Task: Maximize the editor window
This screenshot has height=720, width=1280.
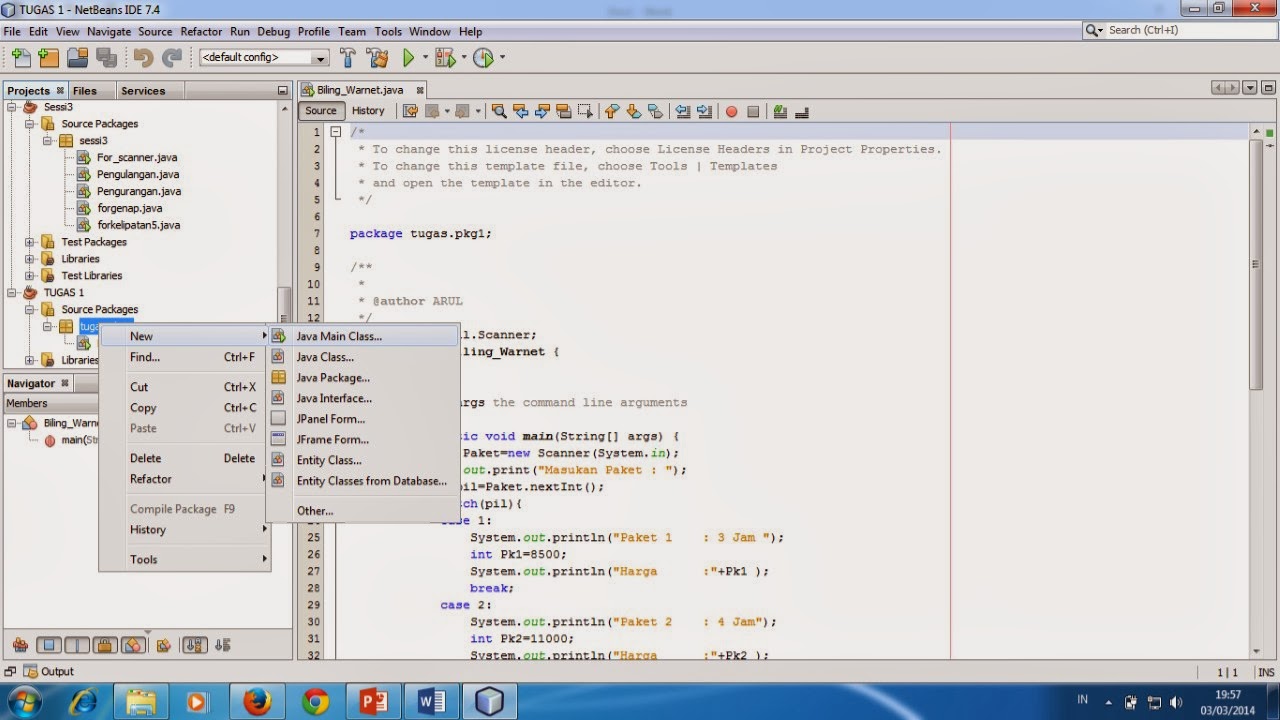Action: click(x=1267, y=89)
